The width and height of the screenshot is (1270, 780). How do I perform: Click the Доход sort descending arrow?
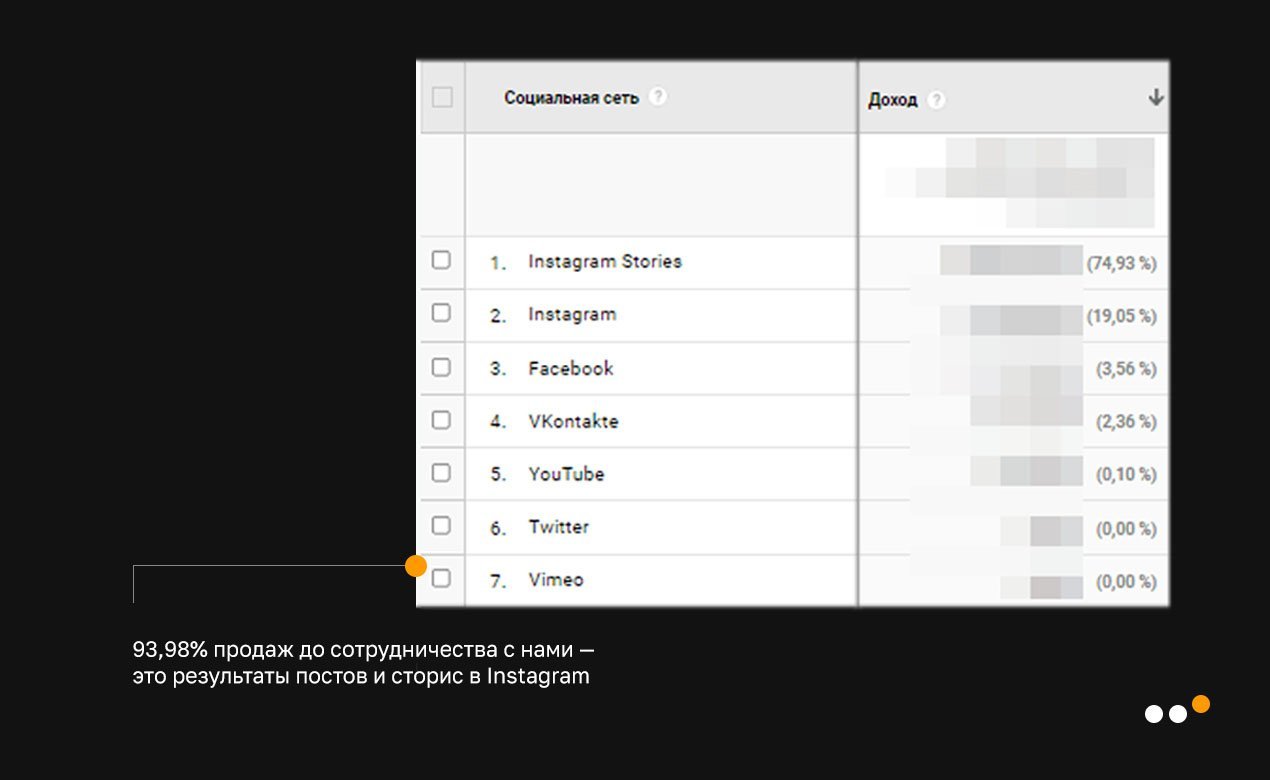1156,97
